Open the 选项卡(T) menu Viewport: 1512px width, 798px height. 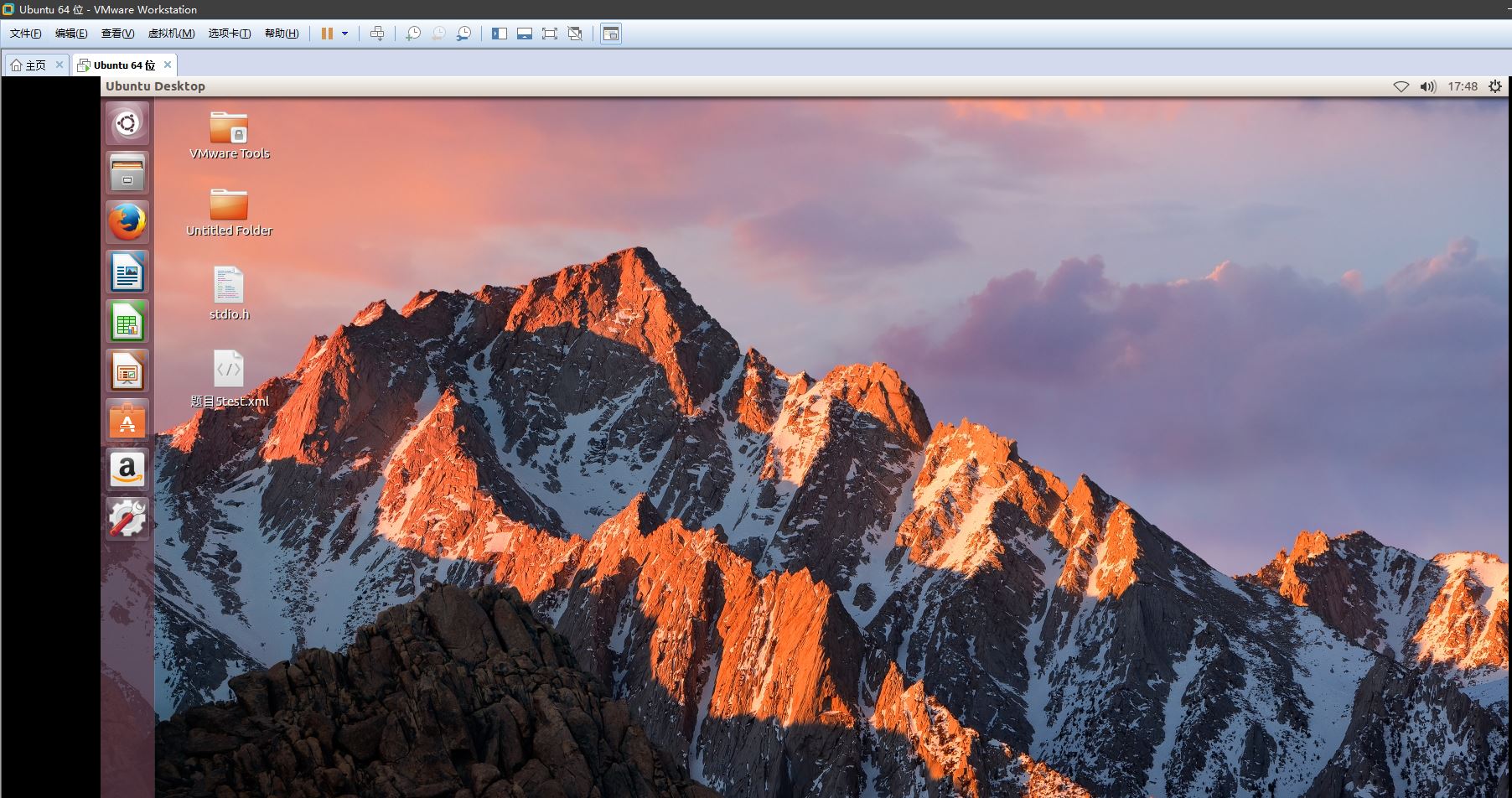click(230, 34)
